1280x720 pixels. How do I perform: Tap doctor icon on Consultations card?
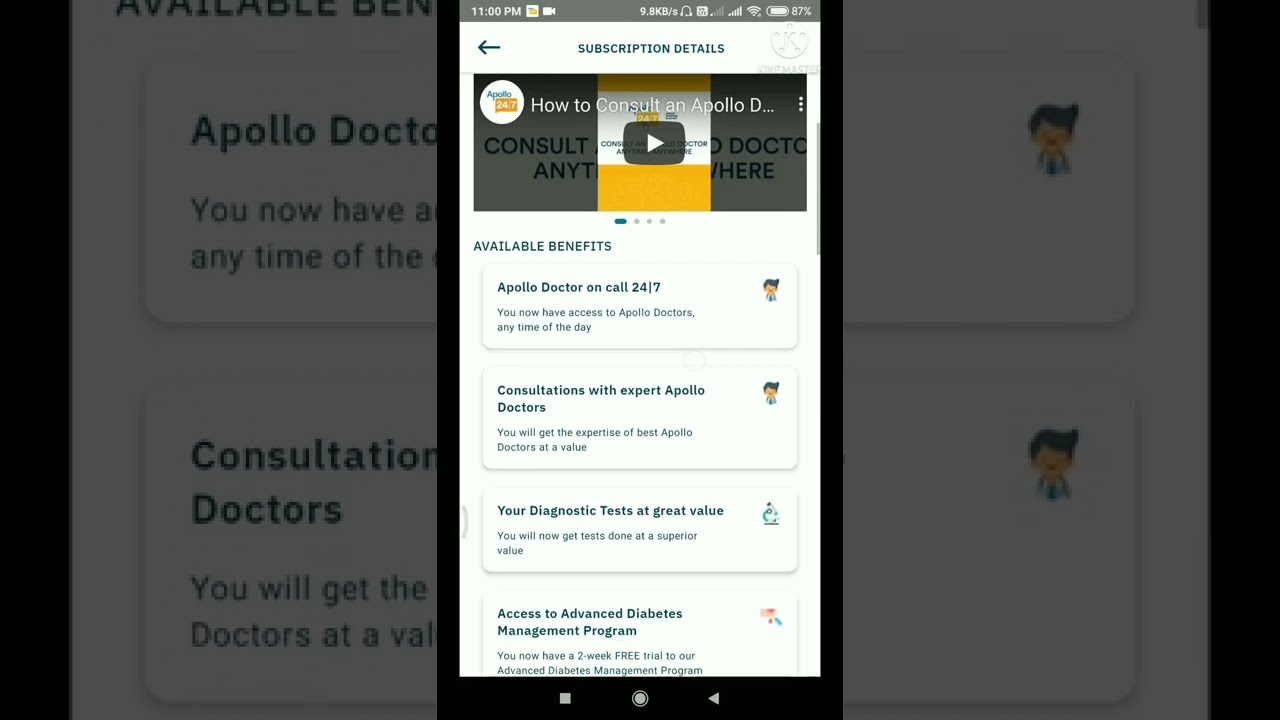coord(771,393)
